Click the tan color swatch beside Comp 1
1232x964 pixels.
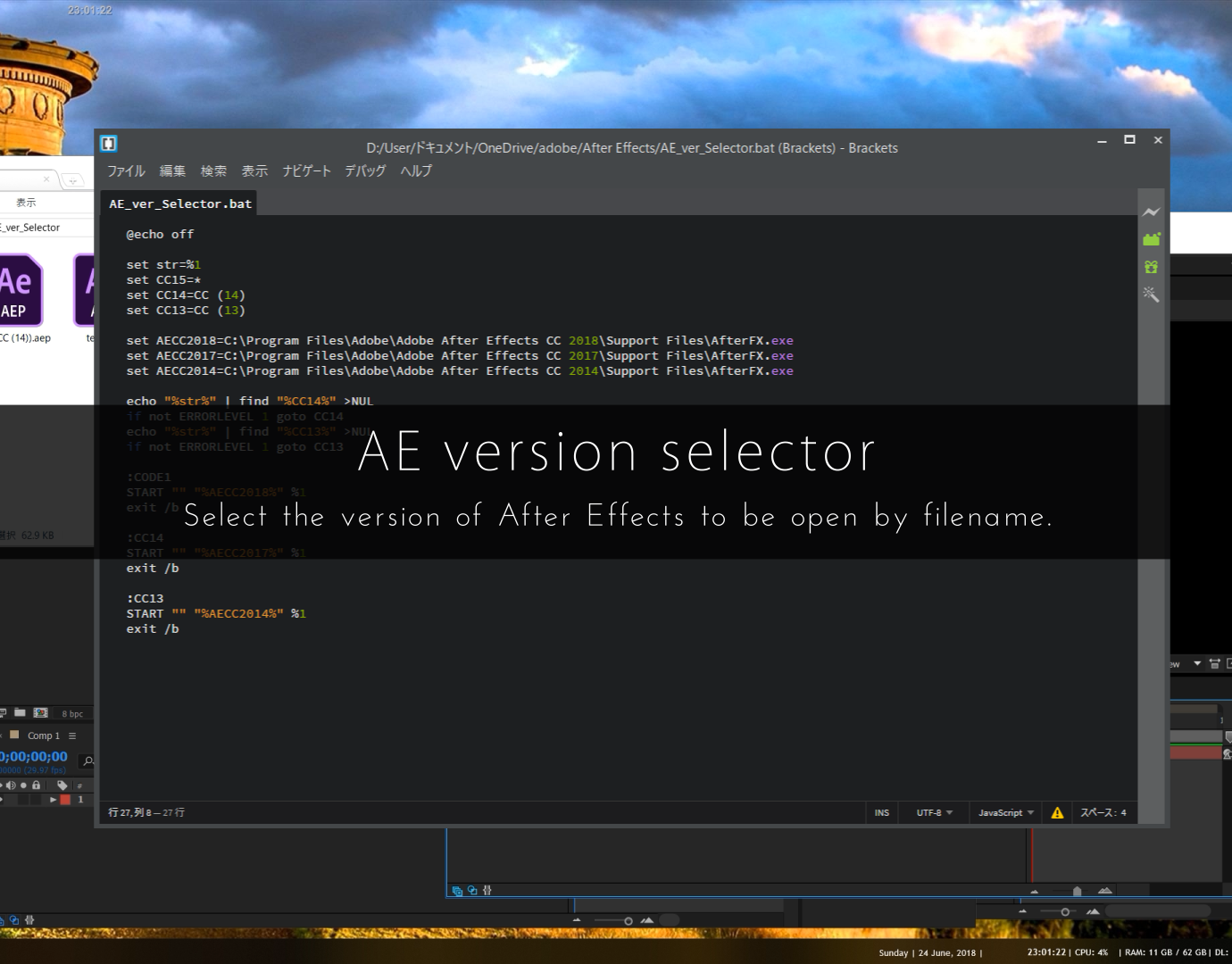click(13, 735)
